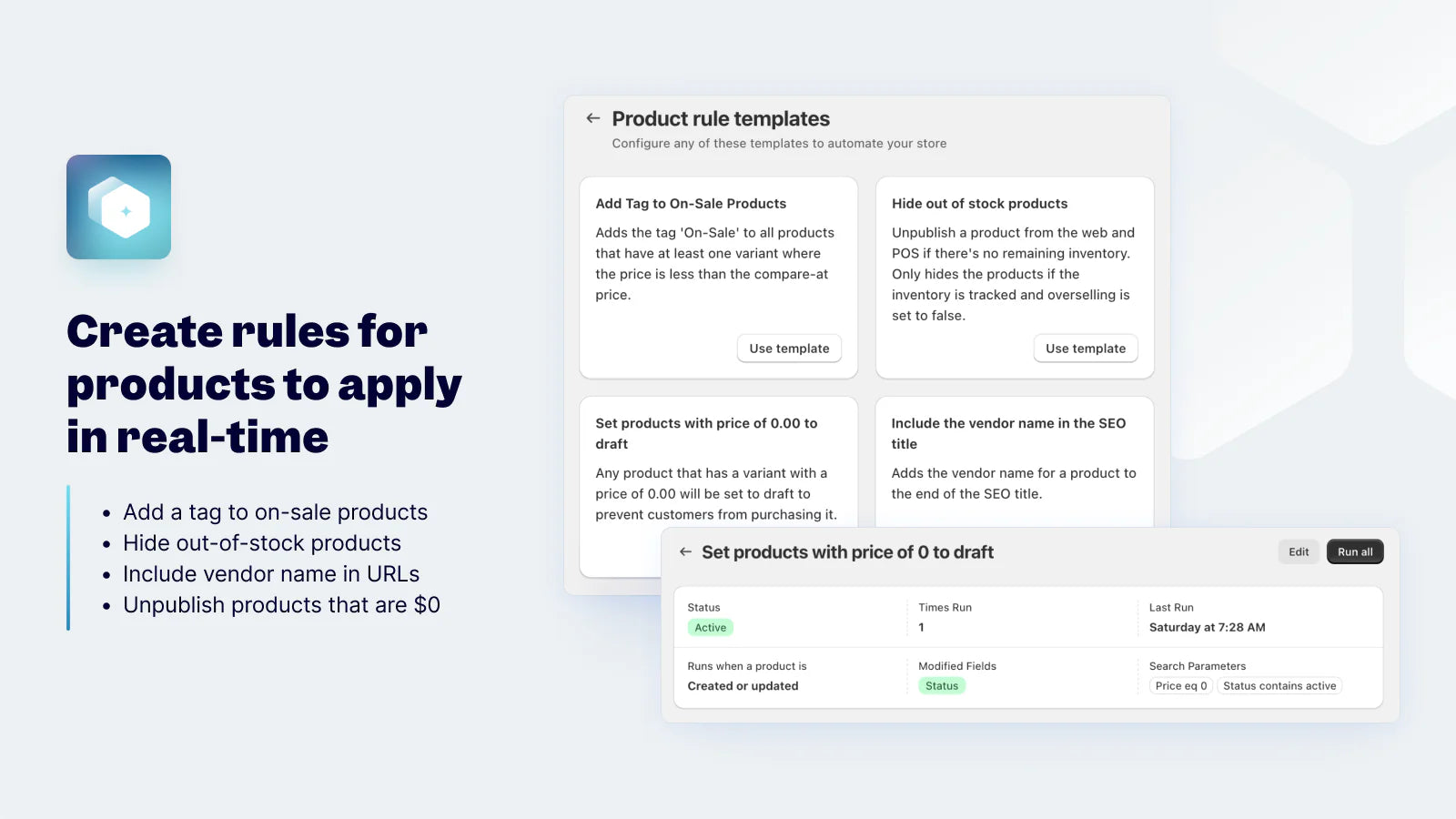Viewport: 1456px width, 819px height.
Task: Click the Last Run value Saturday at 7:28 AM
Action: point(1207,628)
